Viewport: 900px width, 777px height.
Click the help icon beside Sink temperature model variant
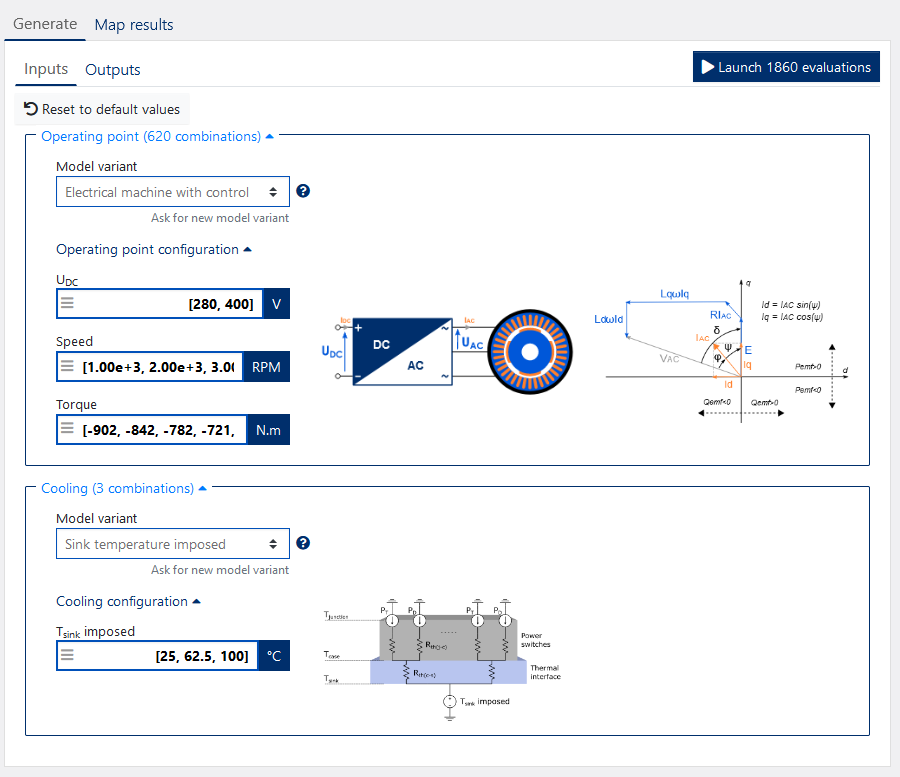pos(303,543)
